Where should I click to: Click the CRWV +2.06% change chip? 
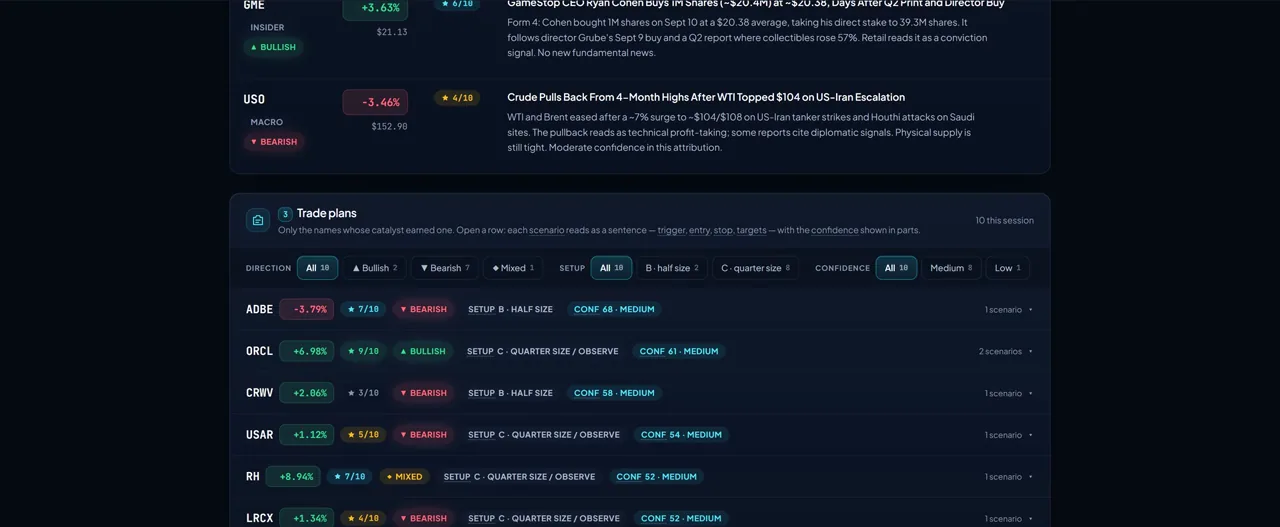307,393
